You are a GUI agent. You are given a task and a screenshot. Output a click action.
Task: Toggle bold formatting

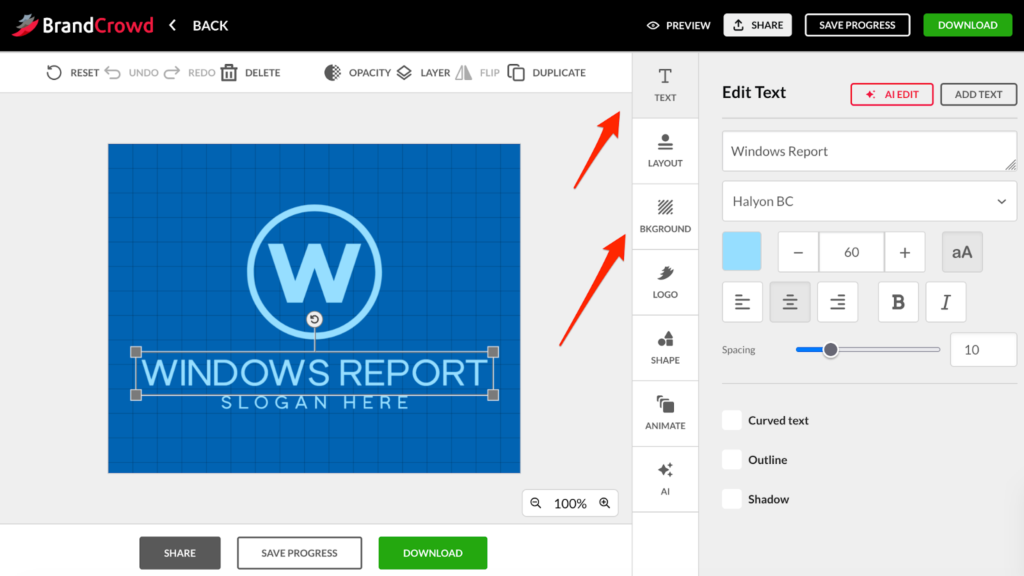[898, 302]
